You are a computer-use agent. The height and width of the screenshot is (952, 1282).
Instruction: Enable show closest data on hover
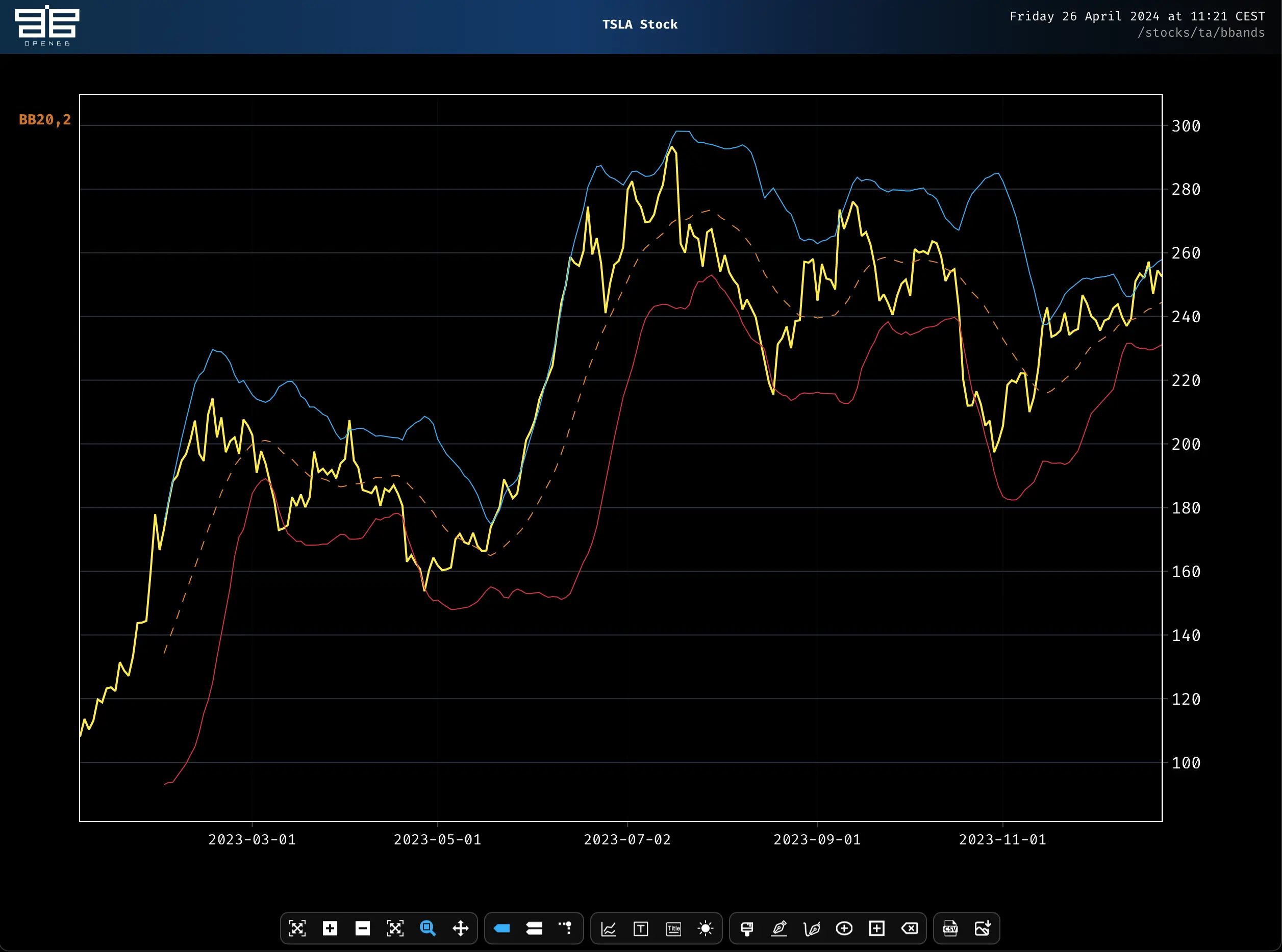[x=501, y=929]
